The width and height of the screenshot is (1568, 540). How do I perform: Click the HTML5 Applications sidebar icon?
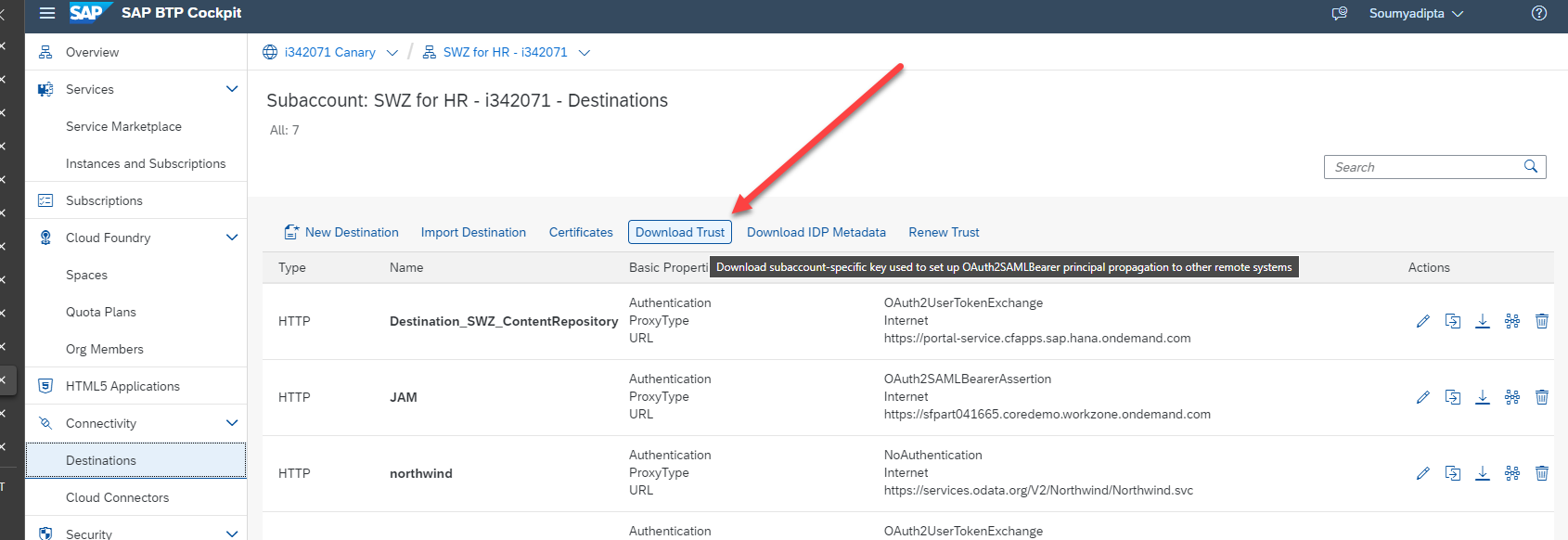(x=45, y=386)
